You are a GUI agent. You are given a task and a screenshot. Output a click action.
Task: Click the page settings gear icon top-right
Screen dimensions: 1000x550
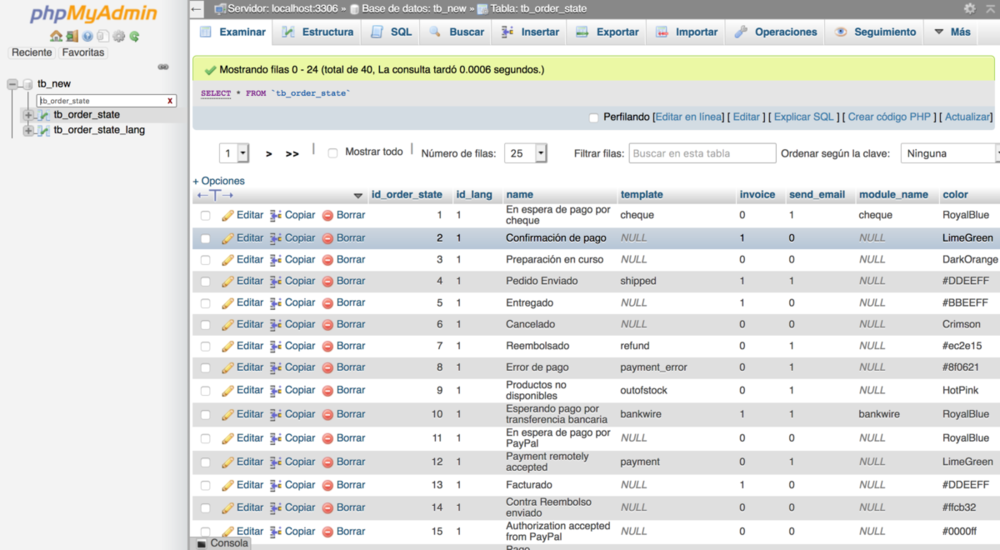(x=969, y=8)
